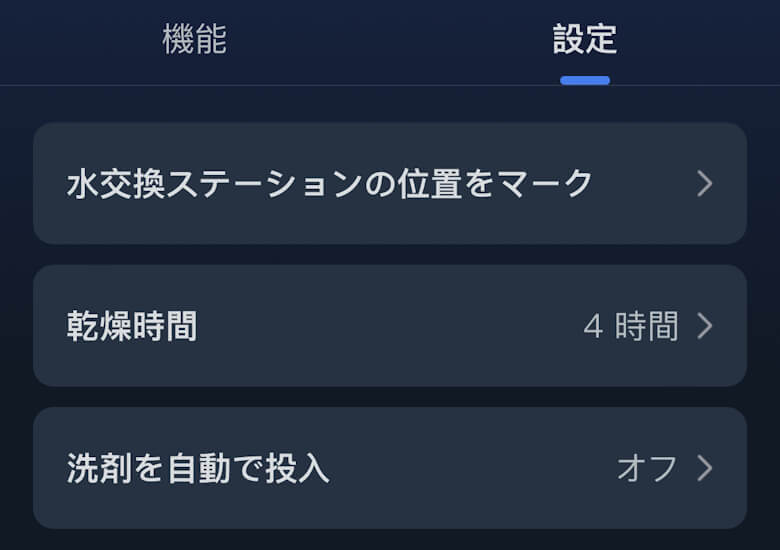Switch to the 機能 tab
This screenshot has height=550, width=780.
coord(194,40)
